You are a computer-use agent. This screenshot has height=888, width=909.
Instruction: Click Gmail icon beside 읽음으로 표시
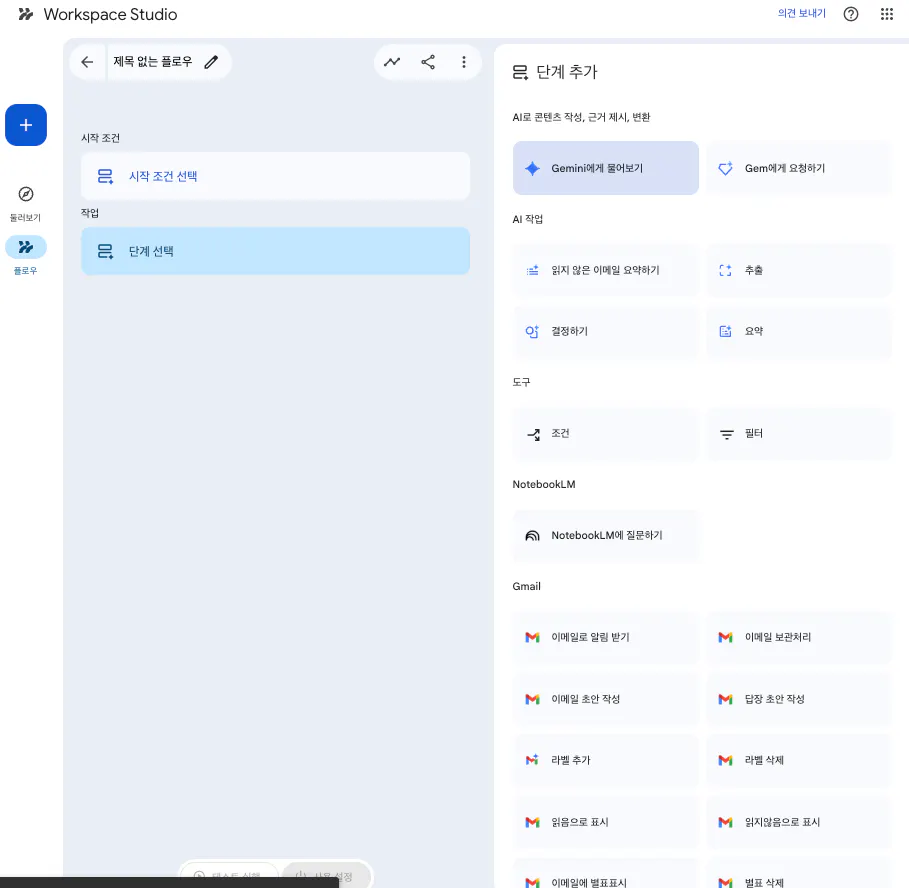(x=532, y=823)
